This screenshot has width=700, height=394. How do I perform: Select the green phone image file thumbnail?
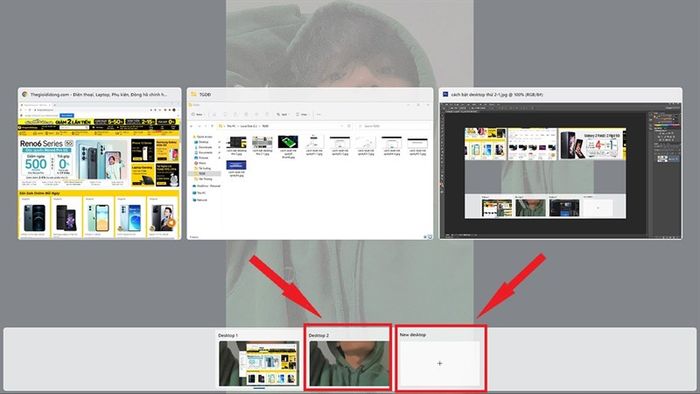[288, 142]
